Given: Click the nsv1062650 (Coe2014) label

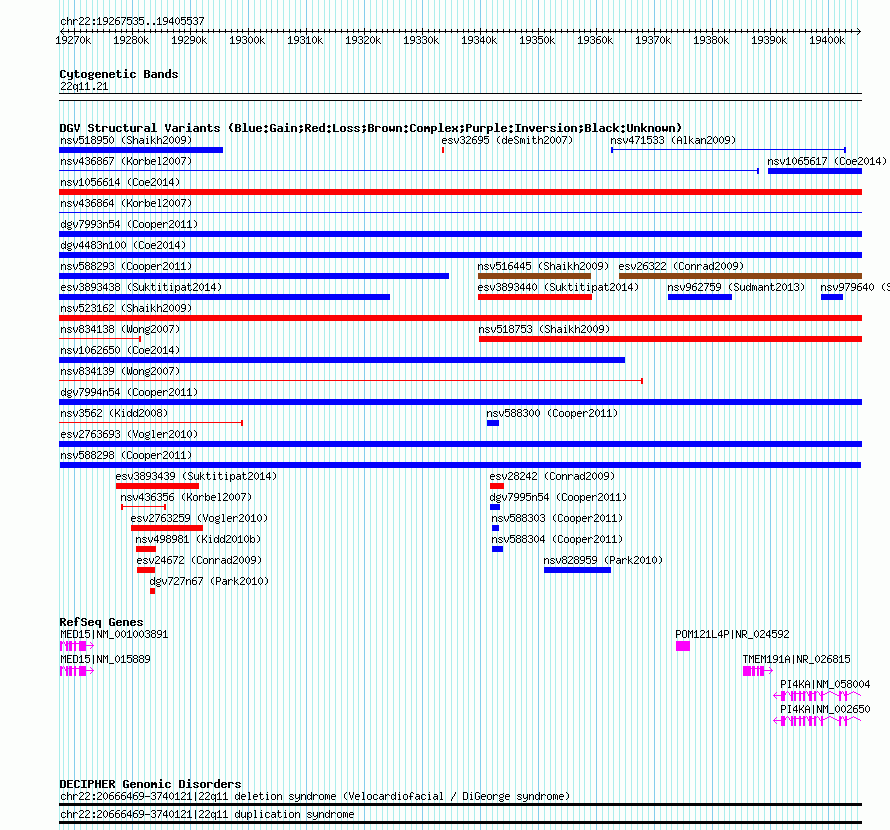Looking at the screenshot, I should point(120,350).
